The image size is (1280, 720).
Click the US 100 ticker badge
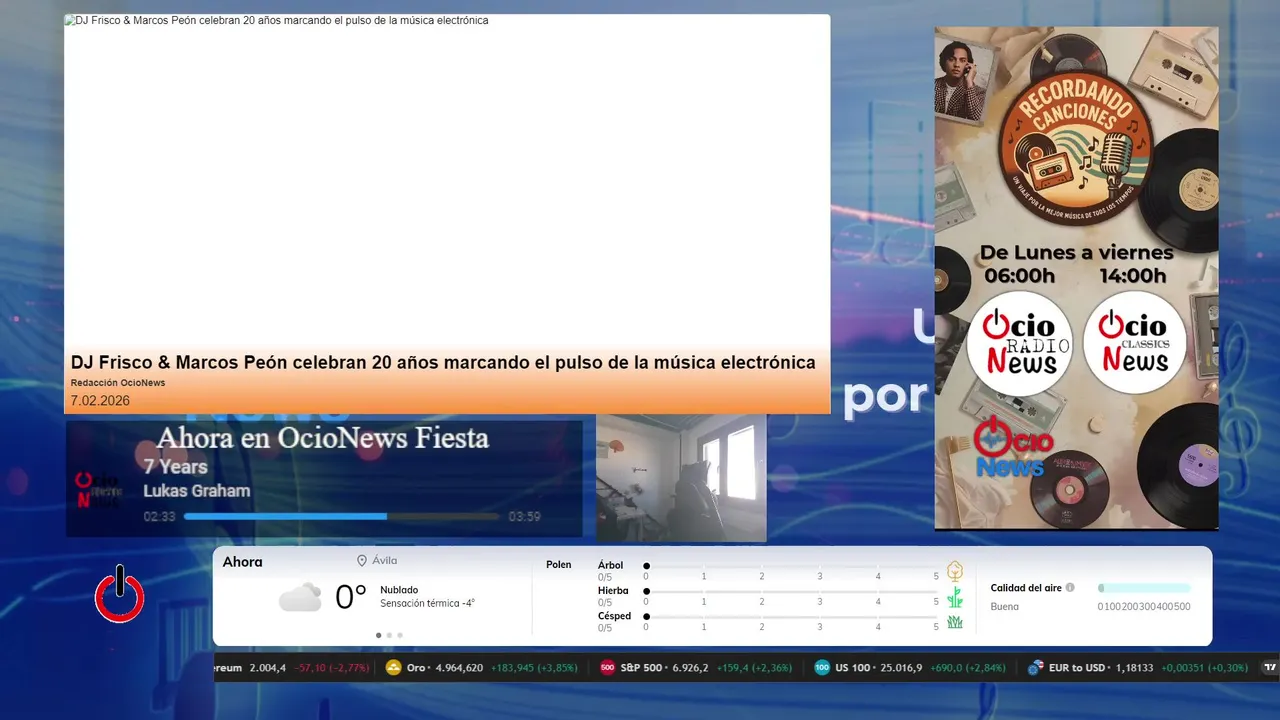(822, 668)
